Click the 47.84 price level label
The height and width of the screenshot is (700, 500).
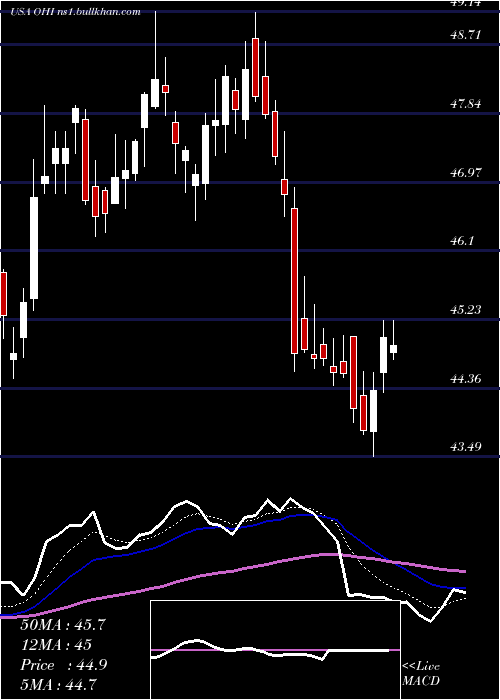466,104
